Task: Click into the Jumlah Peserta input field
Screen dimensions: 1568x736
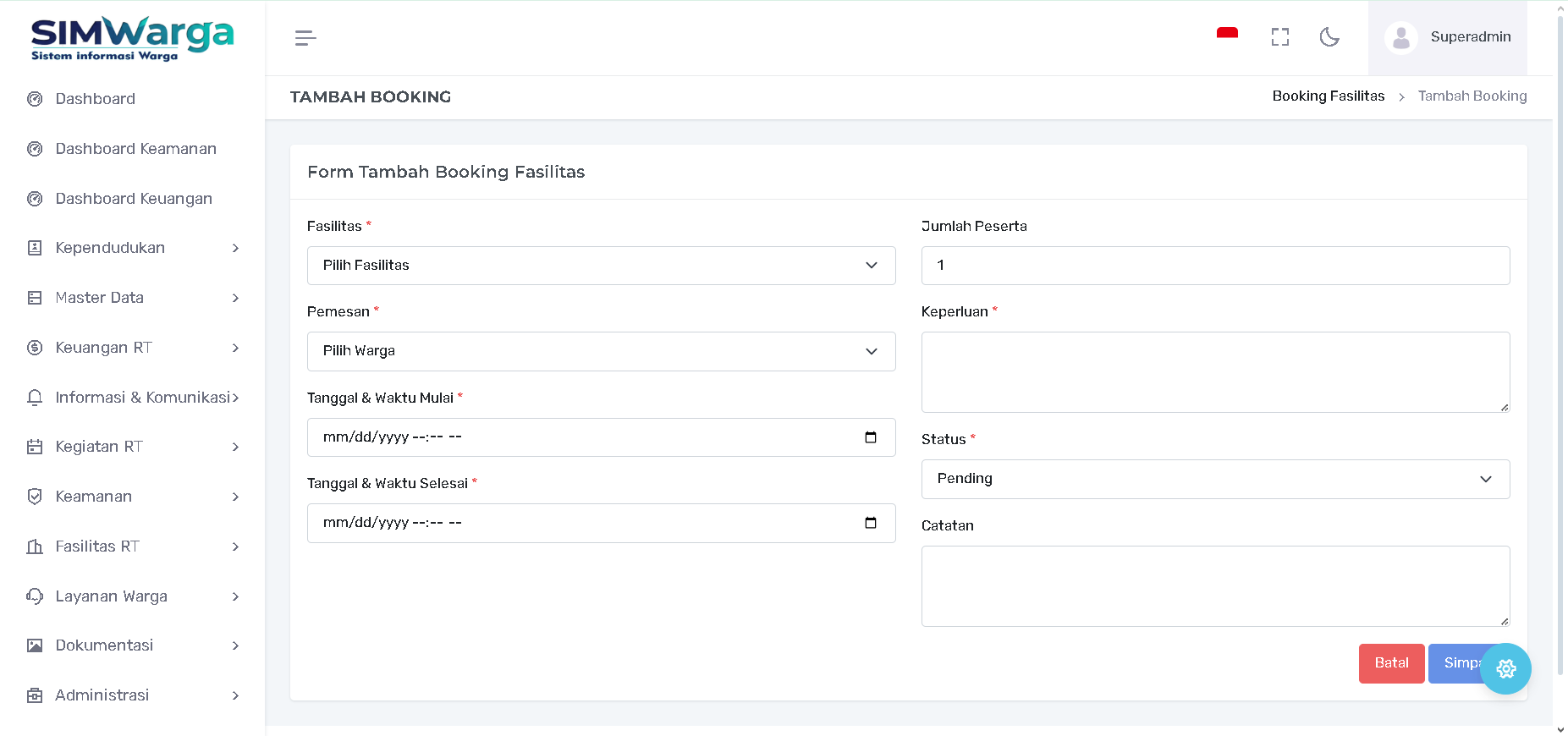Action: 1214,266
